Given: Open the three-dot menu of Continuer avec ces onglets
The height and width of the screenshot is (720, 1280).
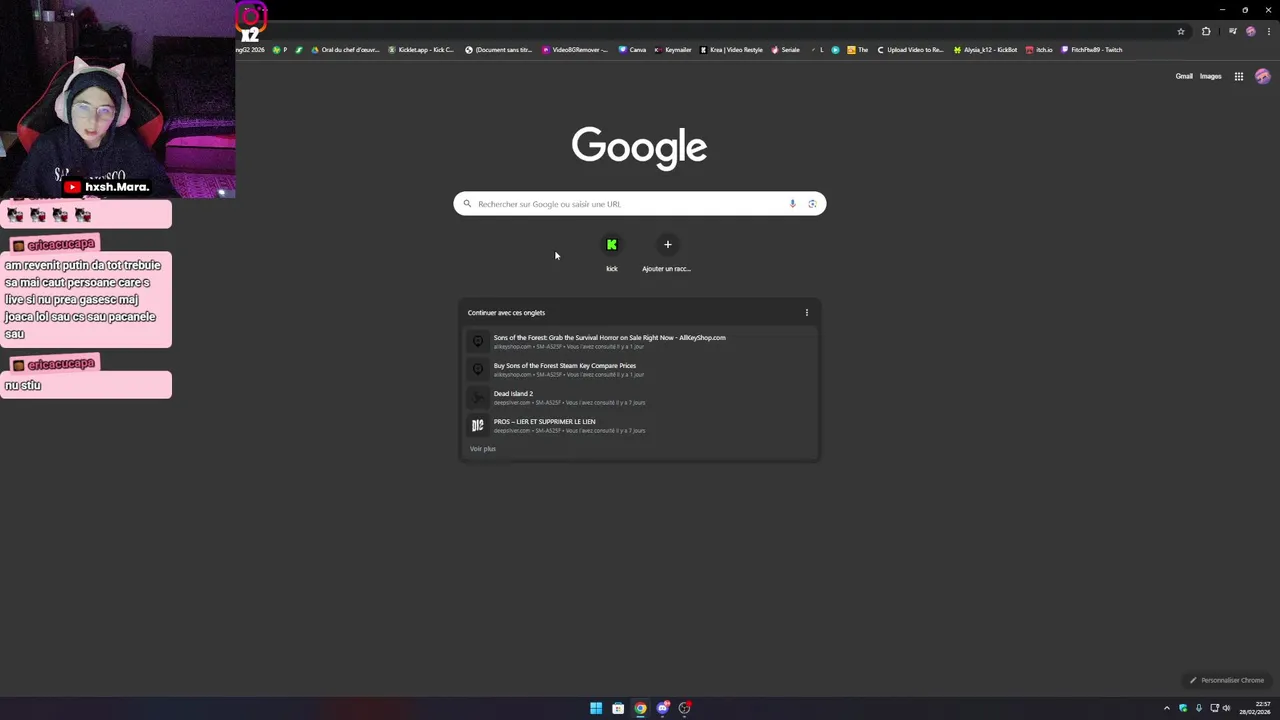Looking at the screenshot, I should click(807, 312).
